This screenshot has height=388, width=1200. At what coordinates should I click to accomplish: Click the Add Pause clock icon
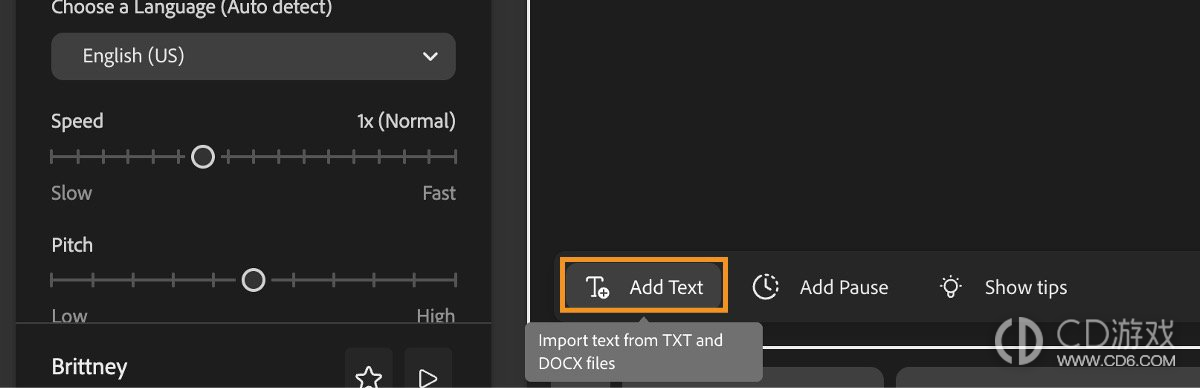tap(766, 287)
